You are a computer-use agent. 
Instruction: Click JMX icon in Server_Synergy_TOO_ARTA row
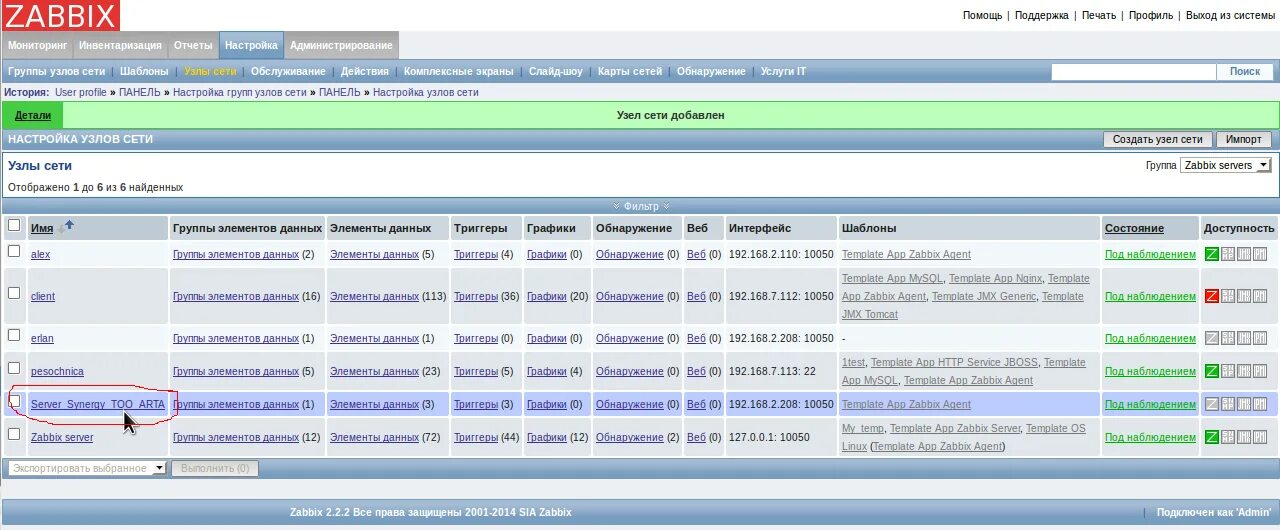point(1244,404)
